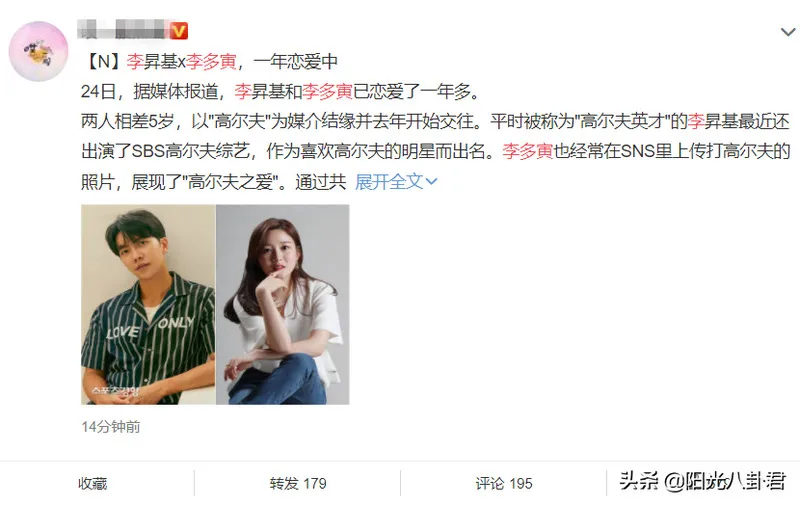Click the 李多寅 link before 也经常在SNS

click(528, 152)
